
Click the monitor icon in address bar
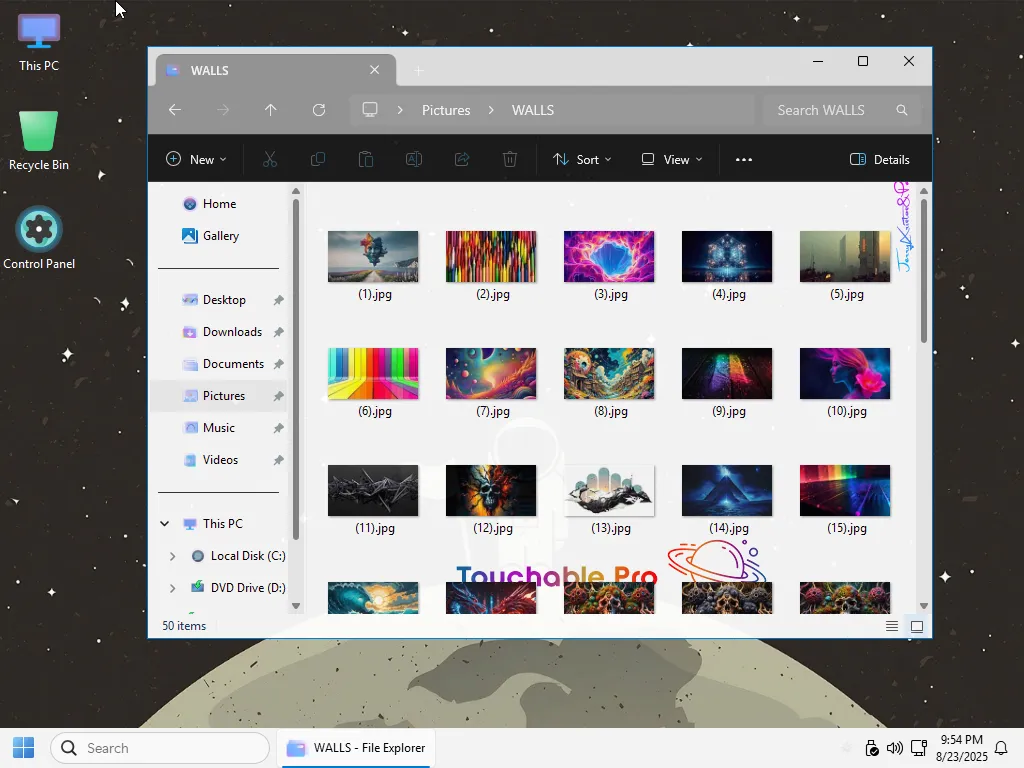click(370, 110)
